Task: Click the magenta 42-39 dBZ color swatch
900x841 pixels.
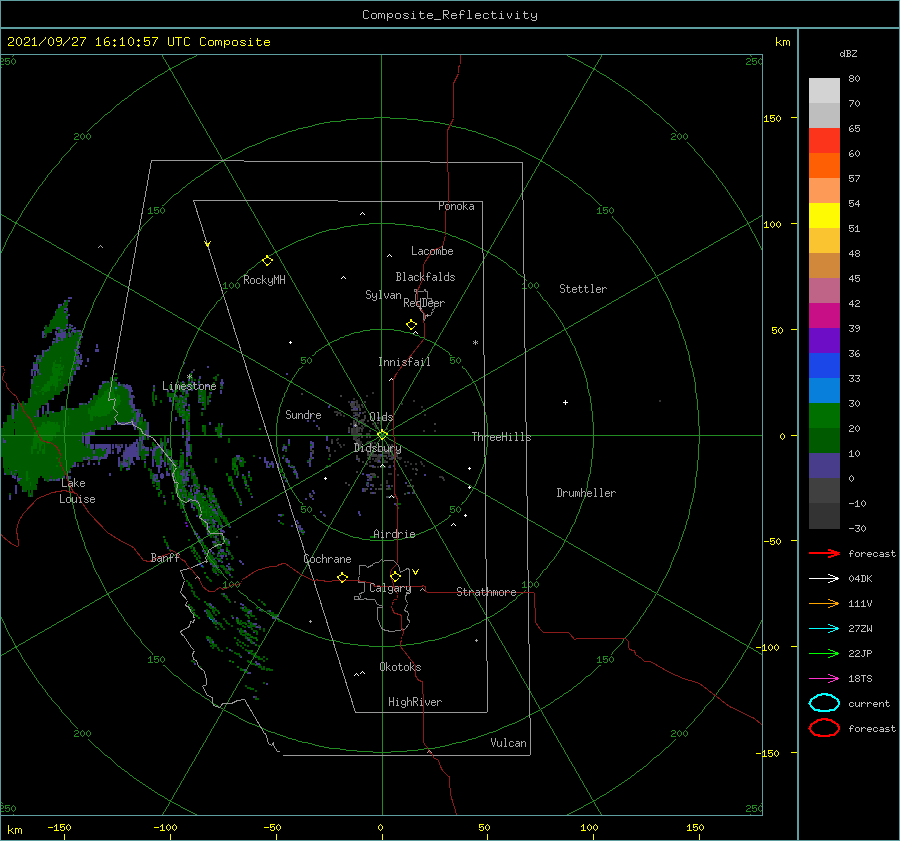Action: [824, 316]
